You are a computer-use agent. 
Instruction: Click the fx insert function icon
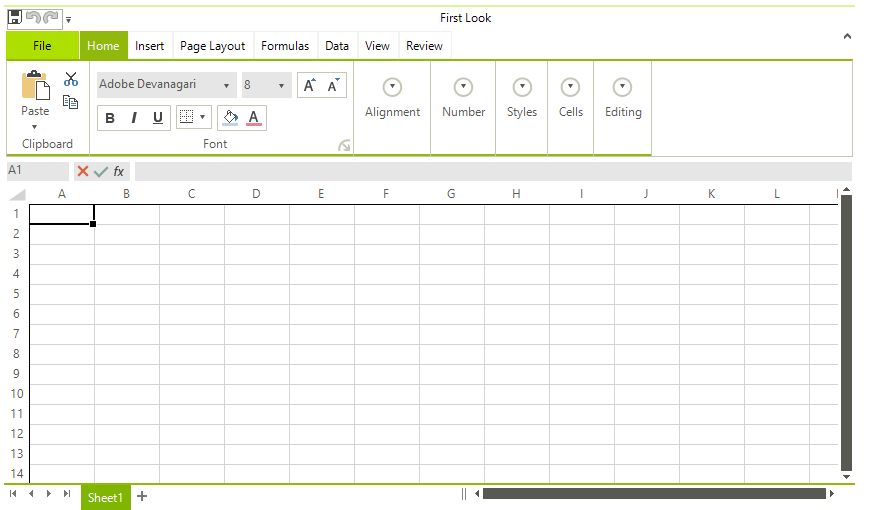(119, 171)
